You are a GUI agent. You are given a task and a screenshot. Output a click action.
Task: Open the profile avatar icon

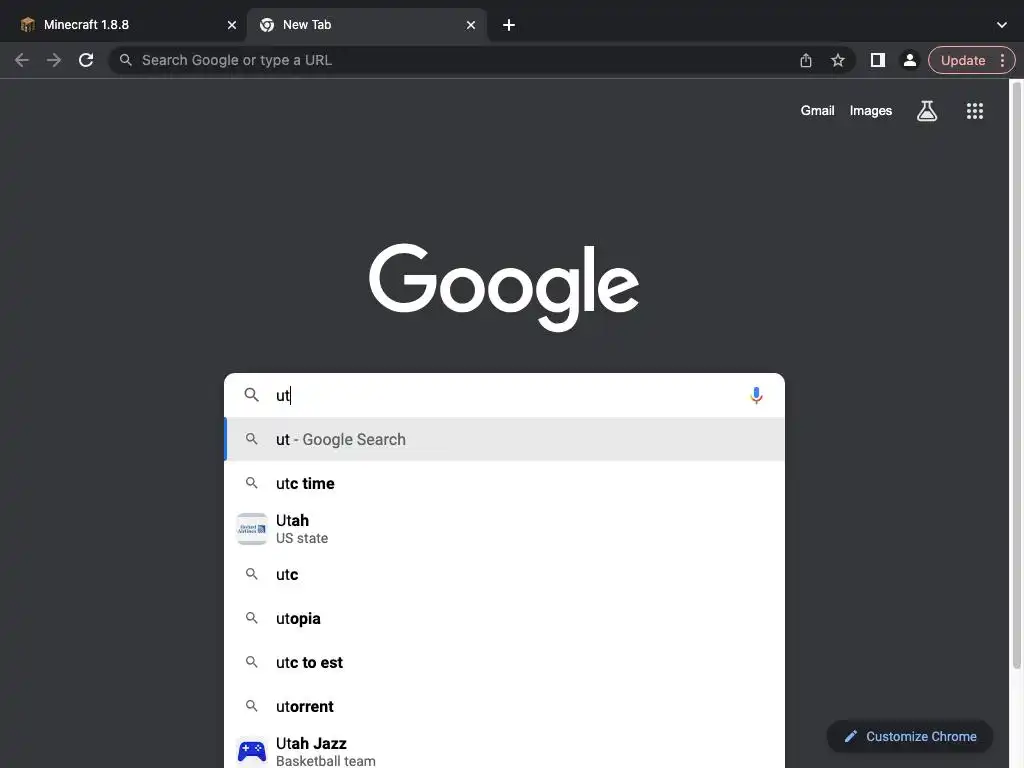pyautogui.click(x=910, y=60)
